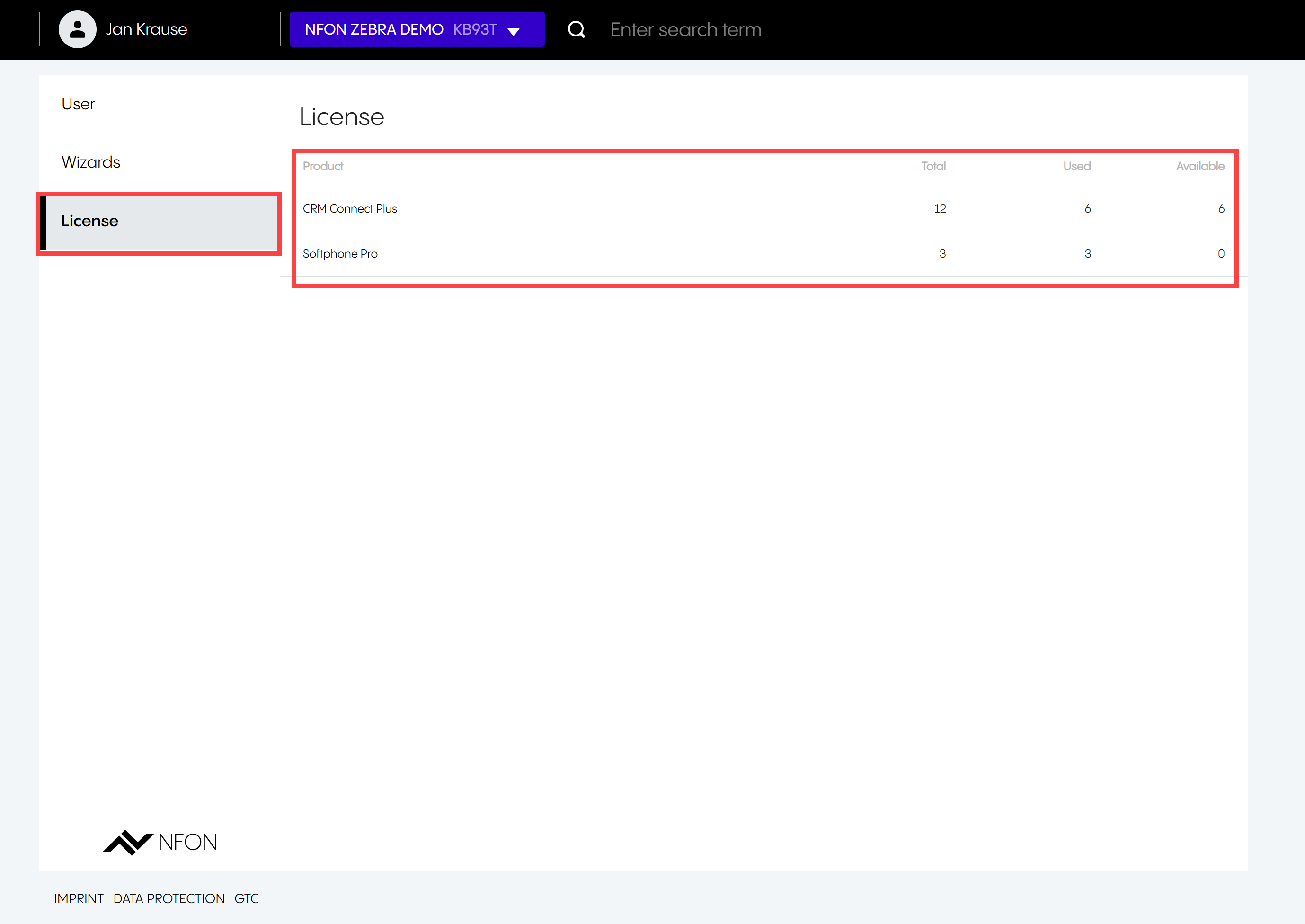Open the IMPRINT footer link
Viewport: 1305px width, 924px height.
coord(79,898)
